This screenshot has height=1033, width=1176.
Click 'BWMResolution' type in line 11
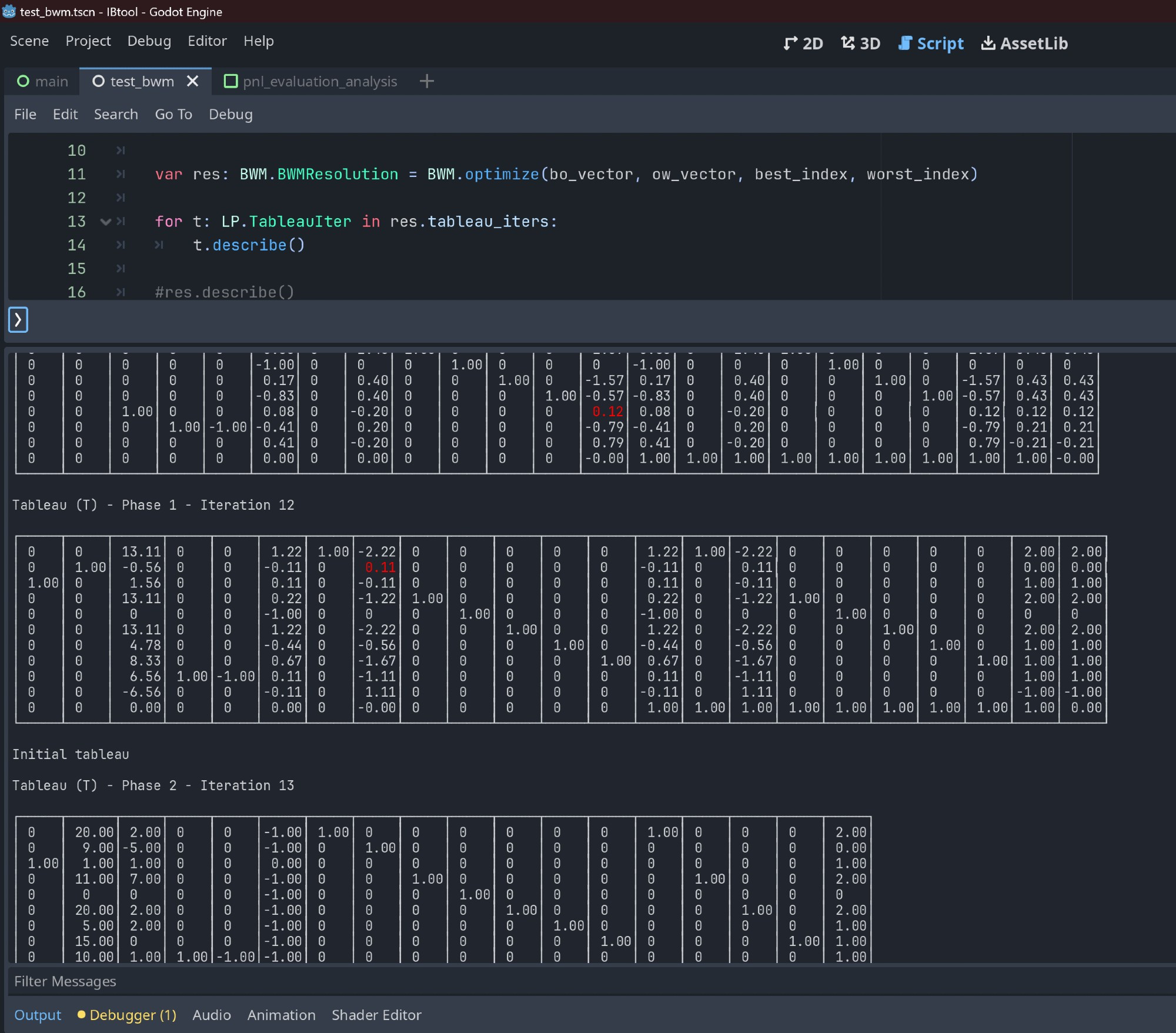(338, 175)
